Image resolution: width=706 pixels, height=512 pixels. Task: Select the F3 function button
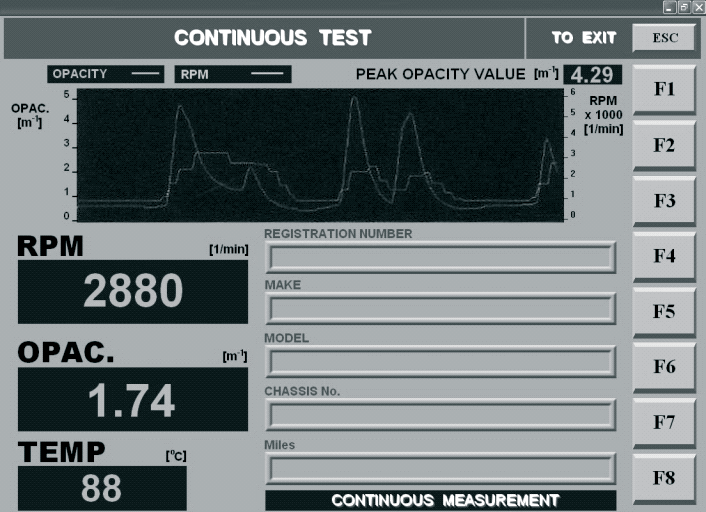point(664,201)
